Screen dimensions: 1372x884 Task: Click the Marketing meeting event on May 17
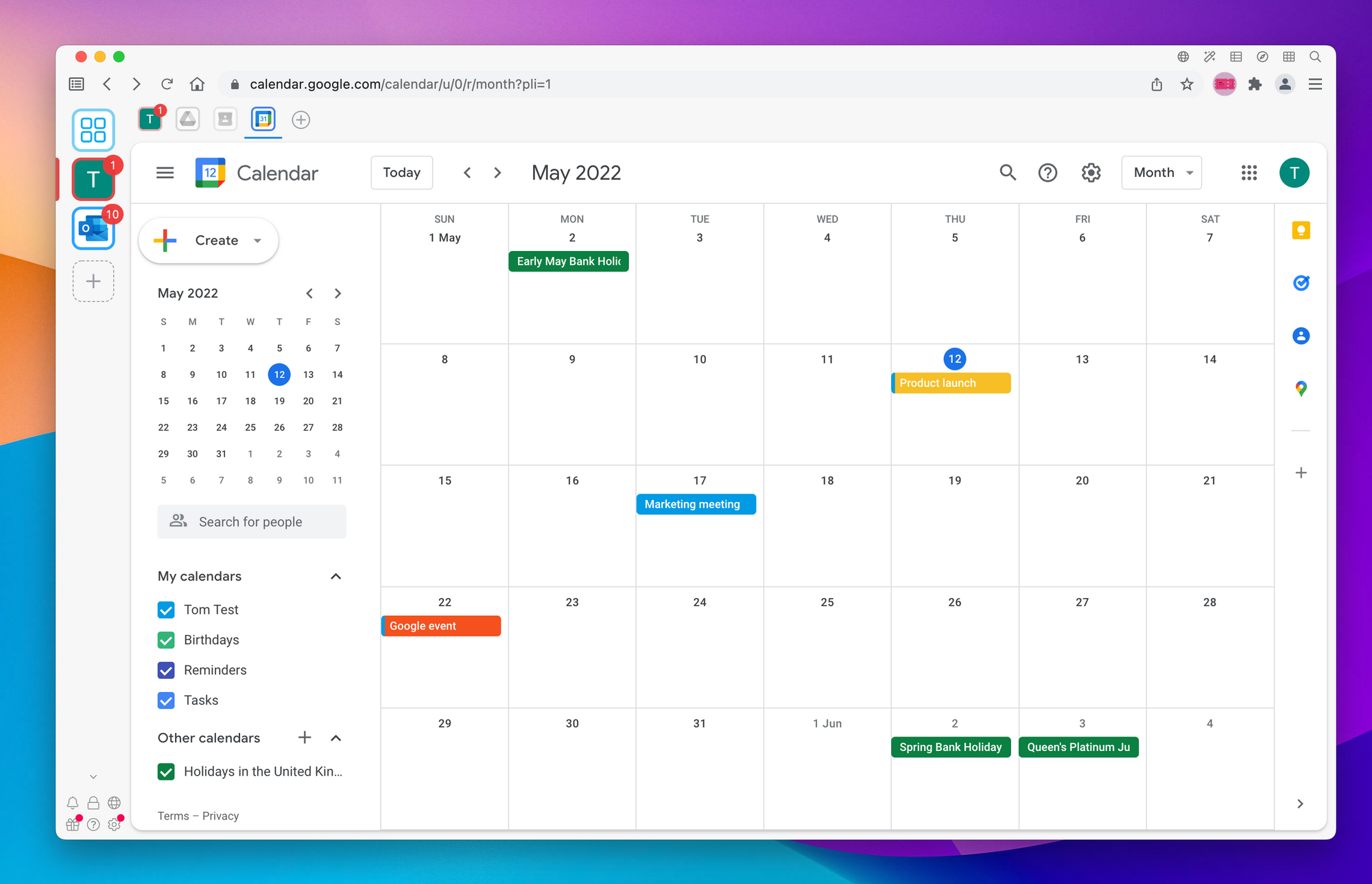pos(694,504)
